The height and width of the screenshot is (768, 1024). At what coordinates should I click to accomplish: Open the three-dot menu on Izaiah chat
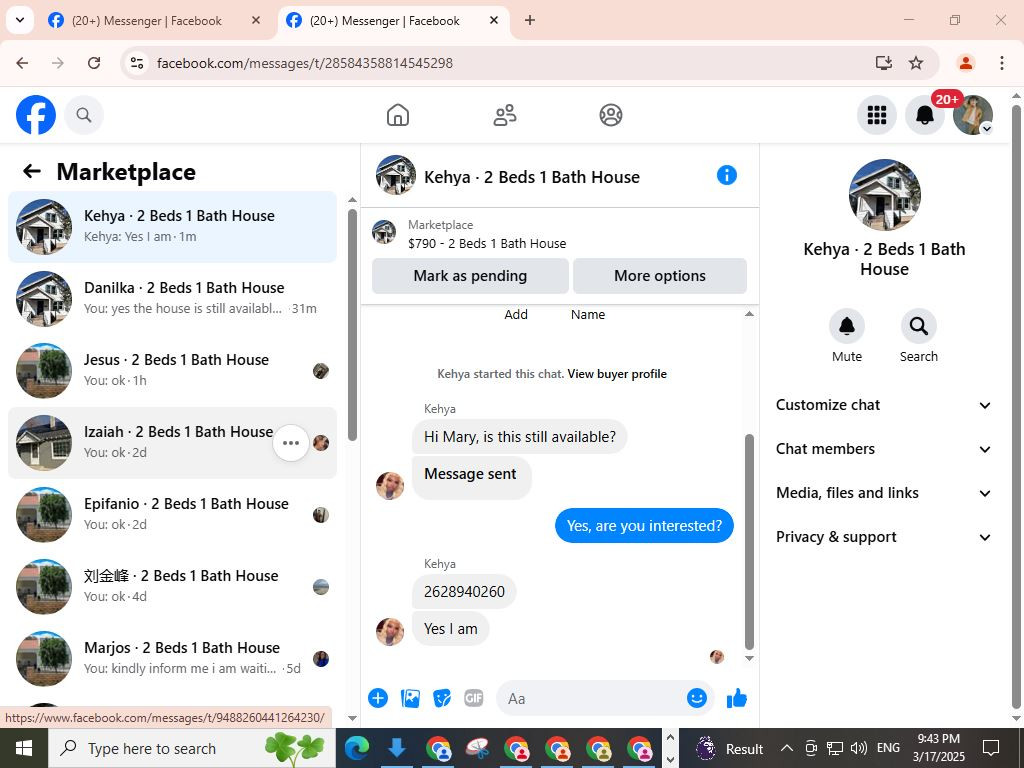[291, 443]
